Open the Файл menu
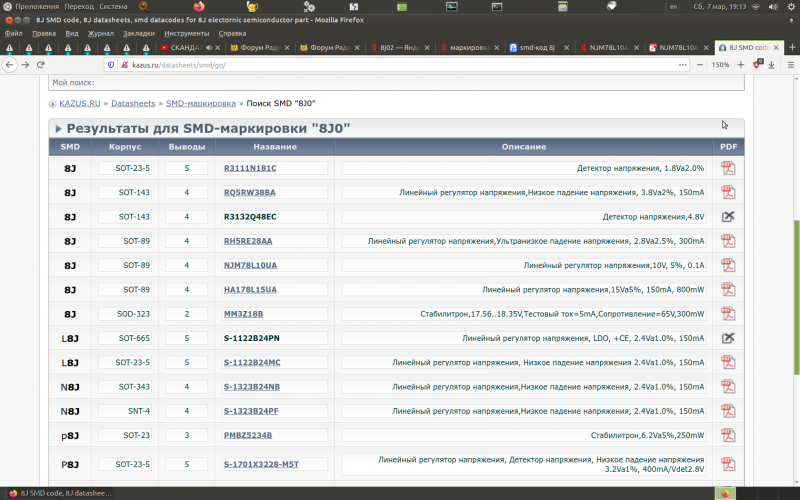 click(x=13, y=33)
